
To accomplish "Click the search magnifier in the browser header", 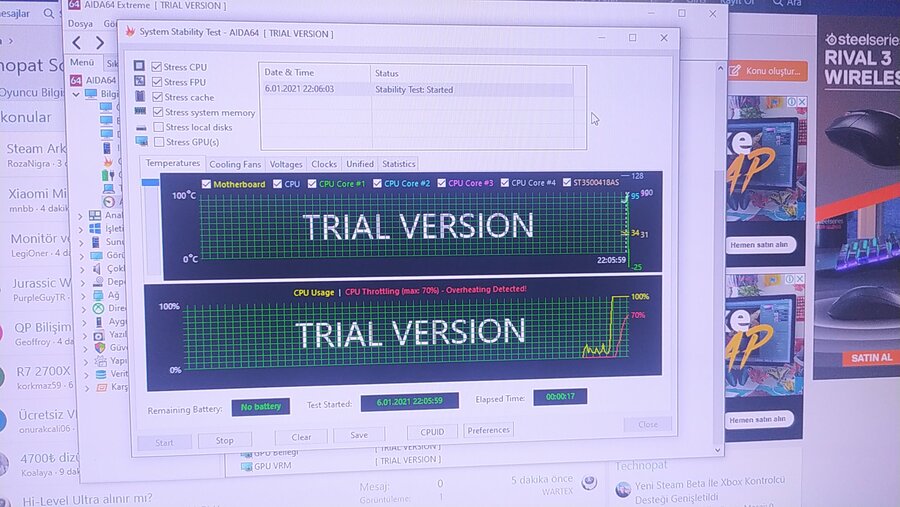I will 49,12.
